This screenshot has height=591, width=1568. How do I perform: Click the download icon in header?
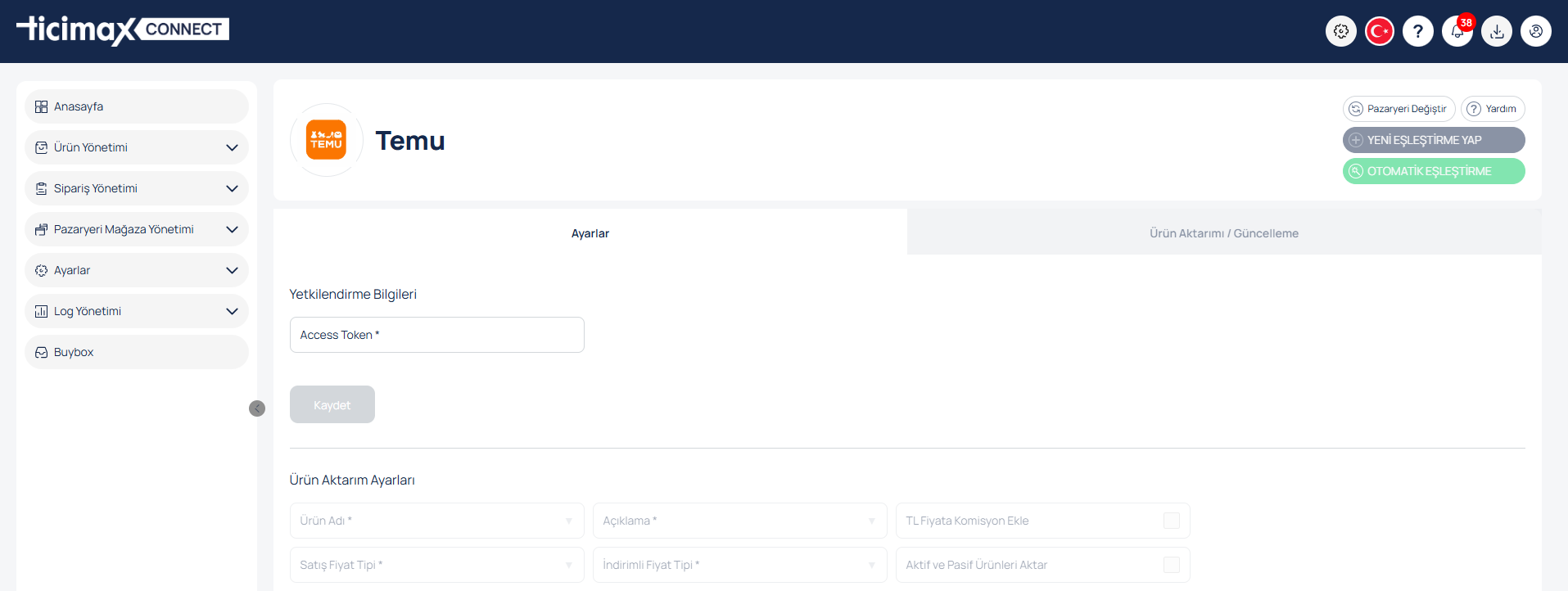1497,31
